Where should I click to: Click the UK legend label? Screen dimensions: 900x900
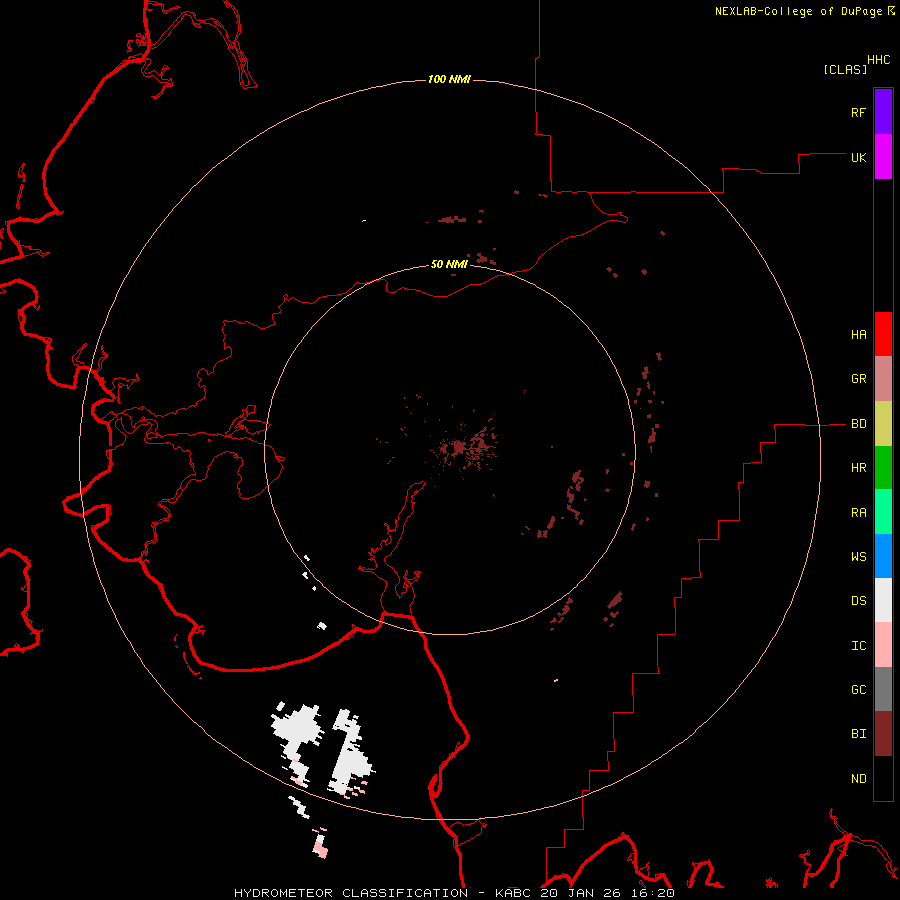pos(858,157)
